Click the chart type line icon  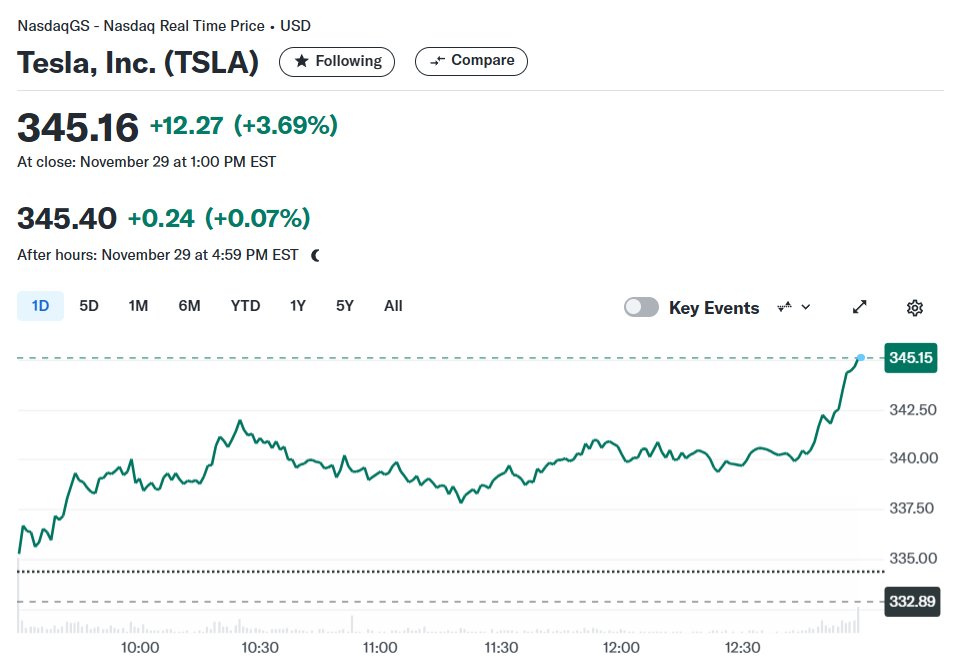click(x=785, y=307)
